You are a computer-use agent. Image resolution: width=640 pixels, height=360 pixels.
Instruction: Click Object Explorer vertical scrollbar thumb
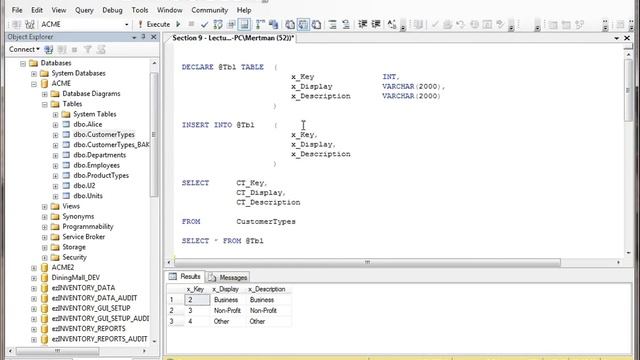[x=154, y=135]
